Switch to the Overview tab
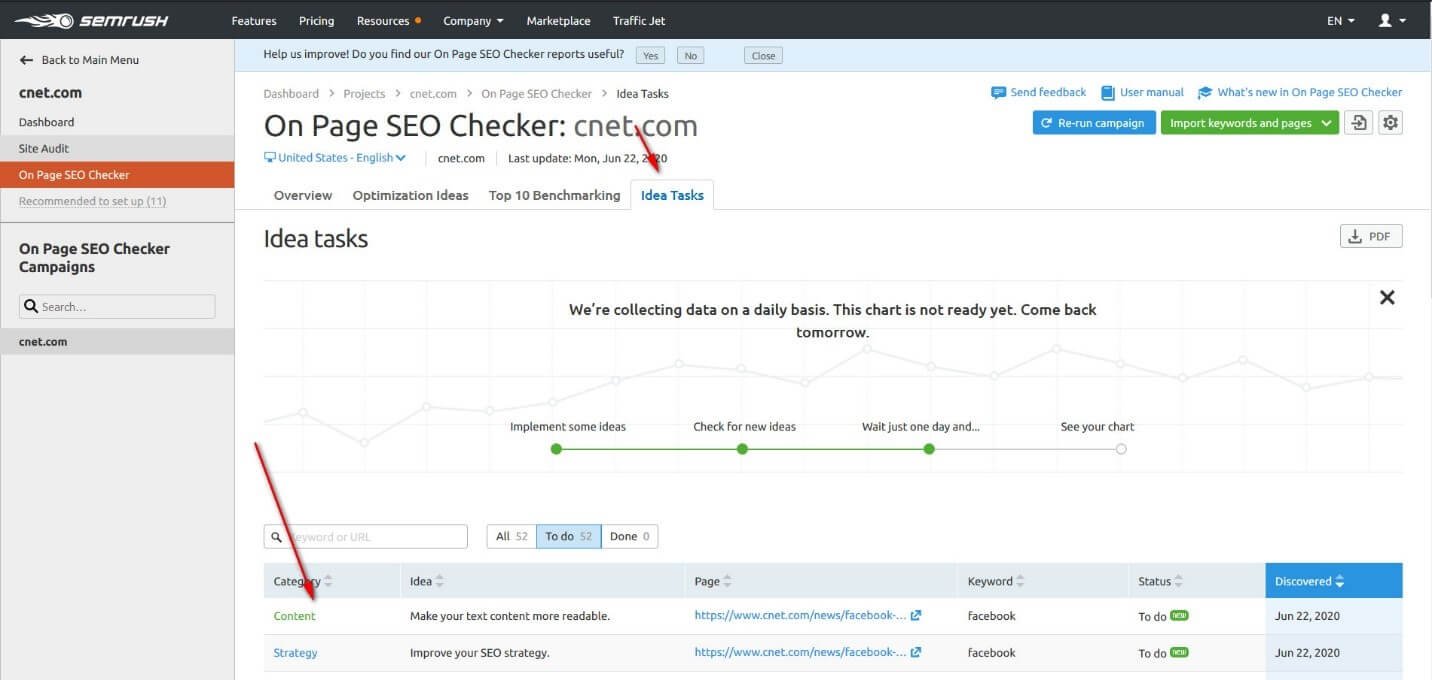 (x=303, y=195)
